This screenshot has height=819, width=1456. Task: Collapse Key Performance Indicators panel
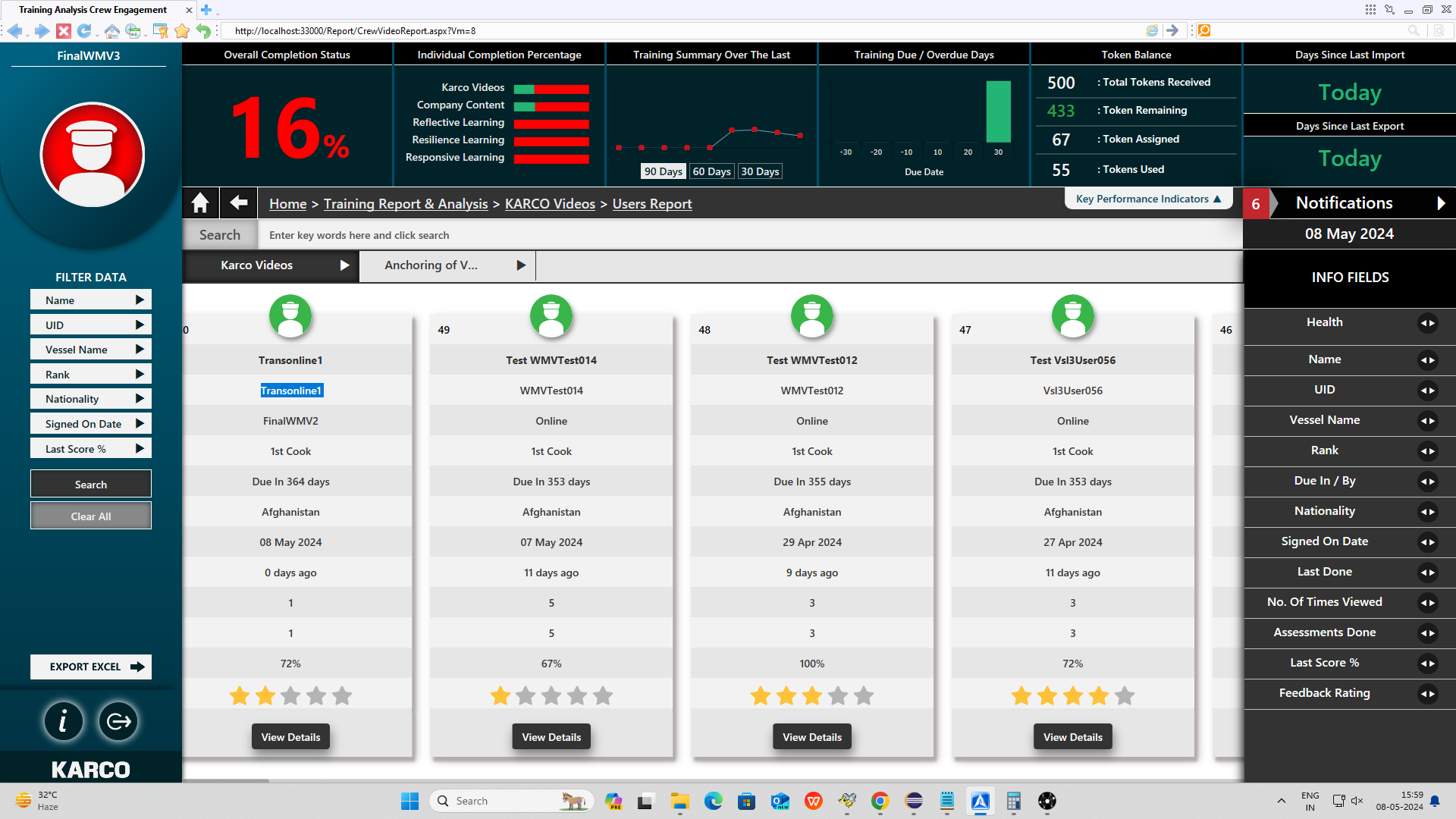tap(1148, 199)
